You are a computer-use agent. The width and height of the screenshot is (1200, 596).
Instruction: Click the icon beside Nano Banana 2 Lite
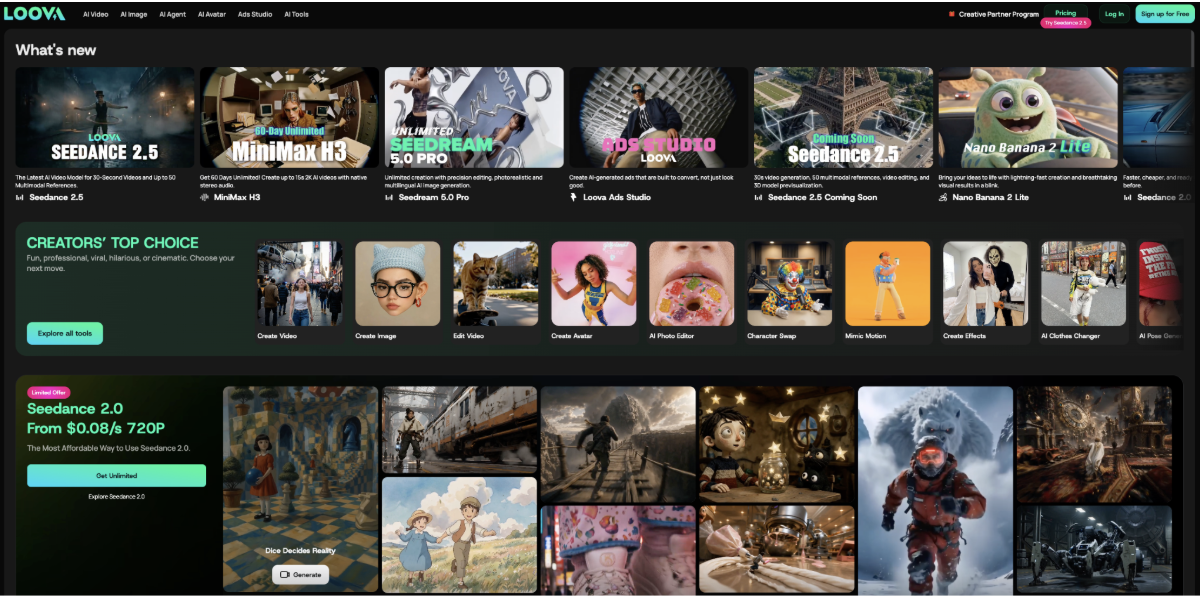tap(943, 197)
